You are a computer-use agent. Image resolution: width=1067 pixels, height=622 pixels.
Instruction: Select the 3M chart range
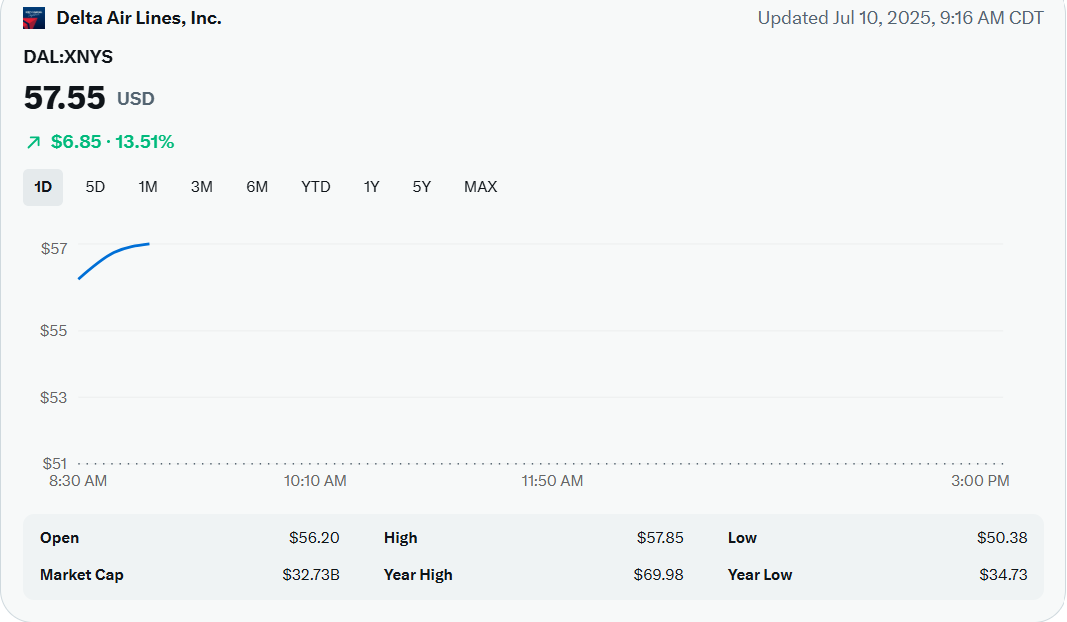click(201, 187)
